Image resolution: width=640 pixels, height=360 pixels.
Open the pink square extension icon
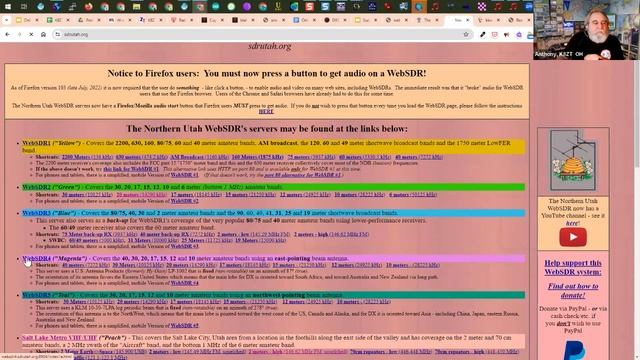coord(495,35)
